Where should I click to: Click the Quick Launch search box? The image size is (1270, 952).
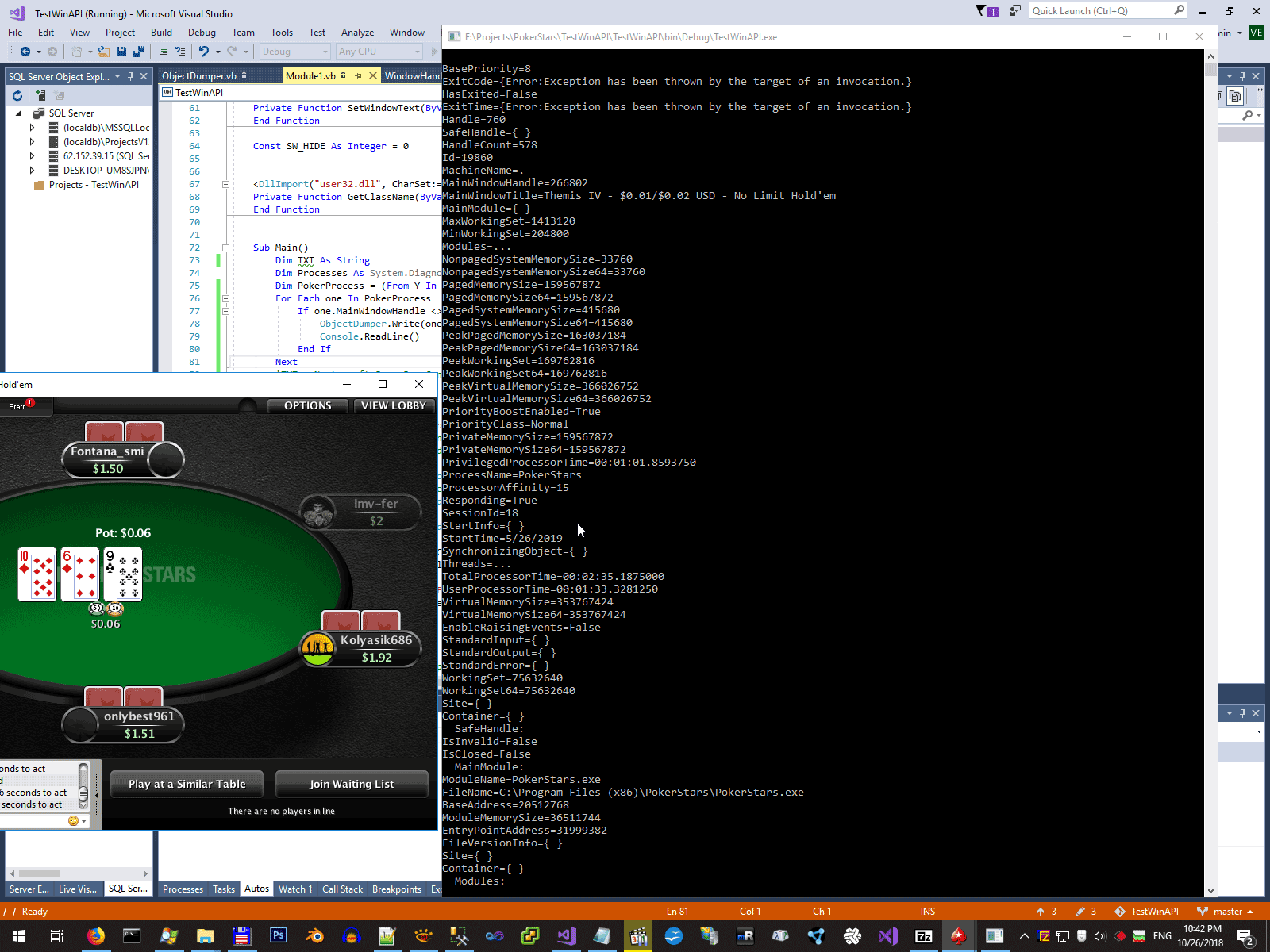pos(1109,11)
